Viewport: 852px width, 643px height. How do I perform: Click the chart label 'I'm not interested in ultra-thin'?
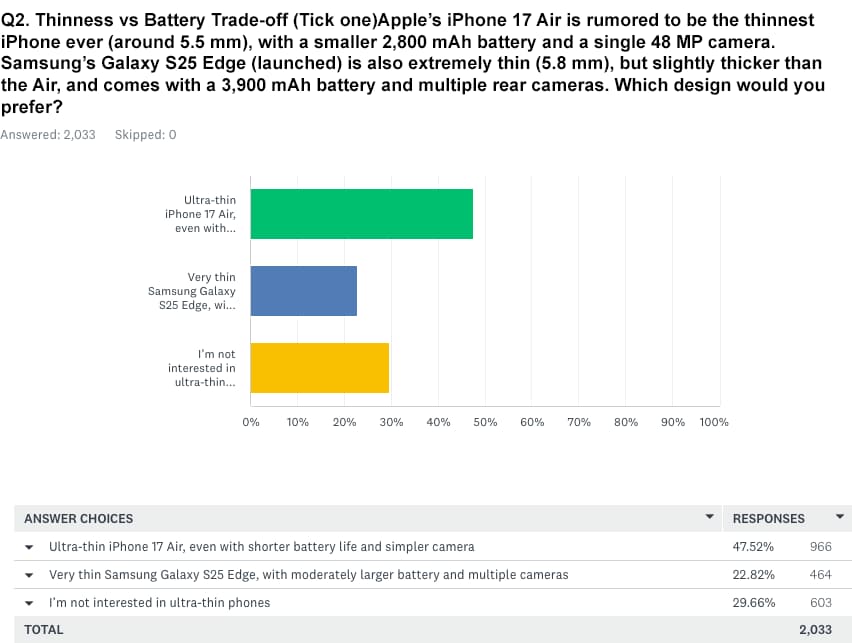point(201,368)
